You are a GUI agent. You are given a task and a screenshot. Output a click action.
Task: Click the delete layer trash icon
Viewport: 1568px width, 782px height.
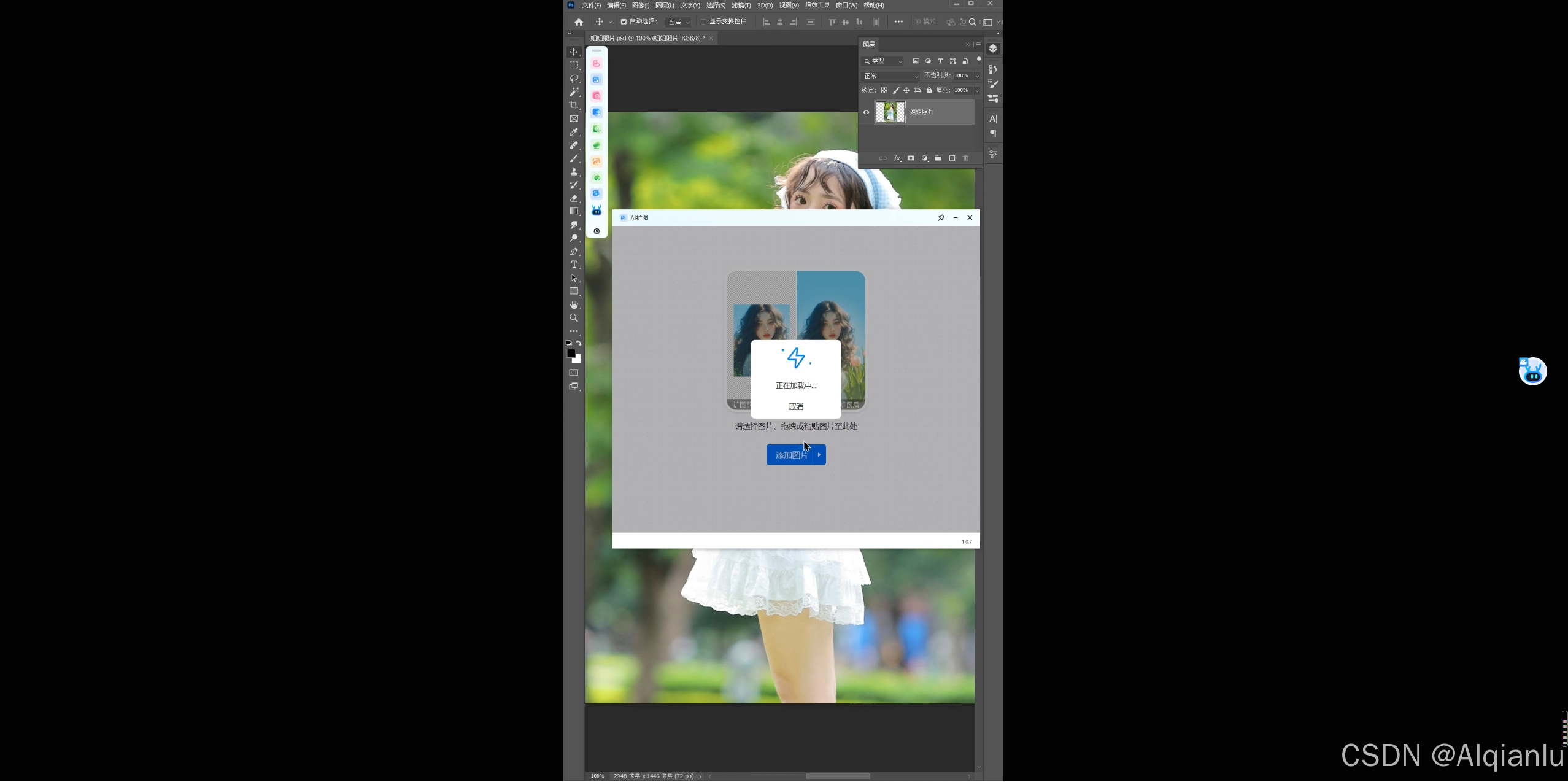coord(965,158)
